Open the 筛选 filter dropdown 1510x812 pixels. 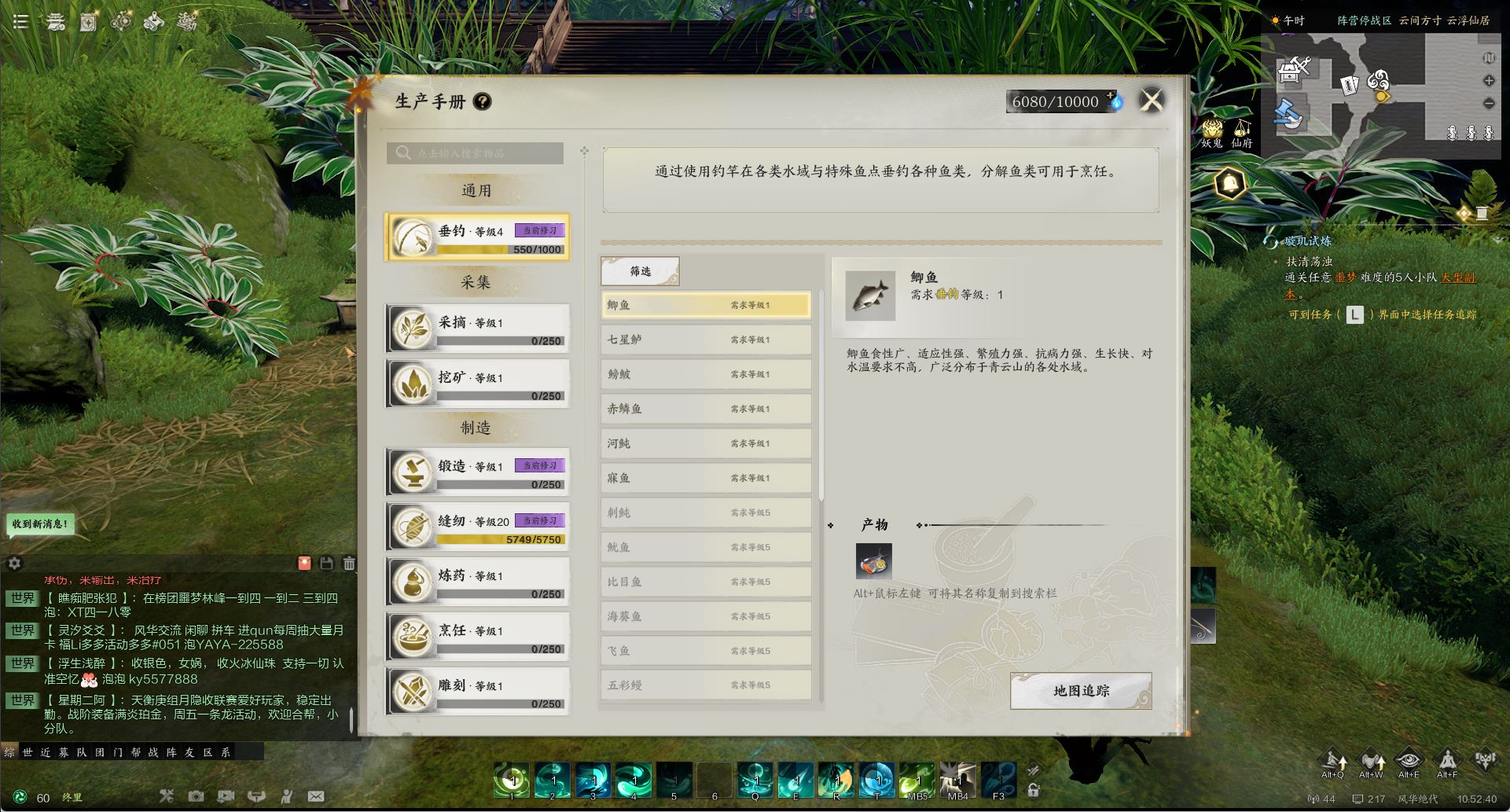point(640,271)
